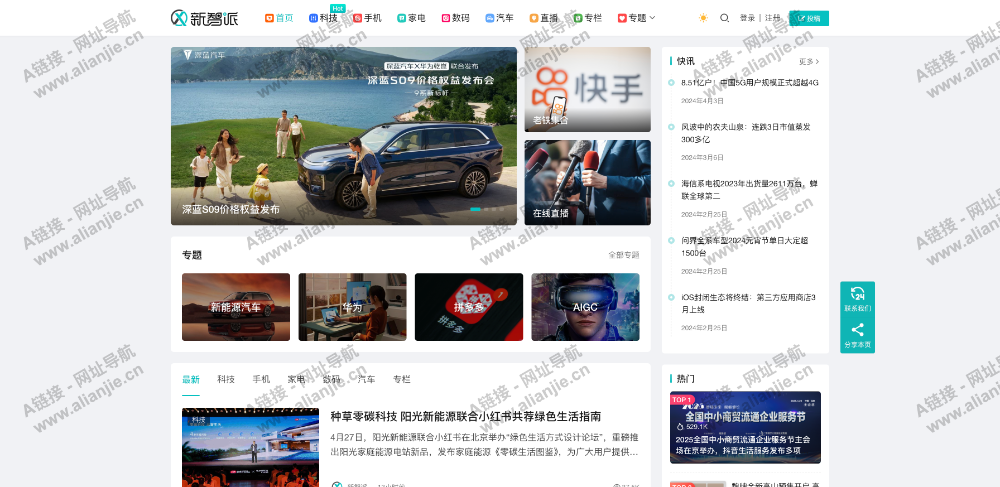The height and width of the screenshot is (487, 1000).
Task: Click the 分享本页 share icon
Action: 857,335
